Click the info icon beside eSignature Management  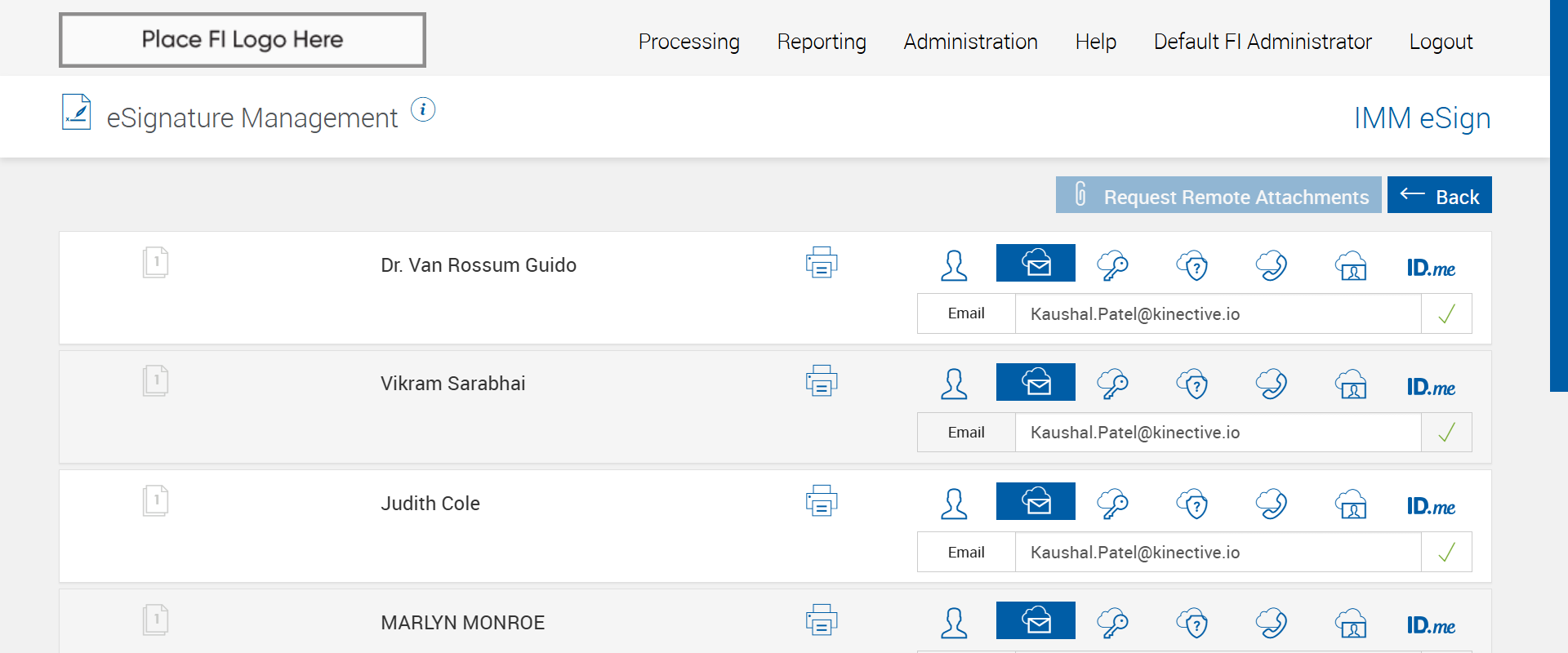tap(423, 109)
